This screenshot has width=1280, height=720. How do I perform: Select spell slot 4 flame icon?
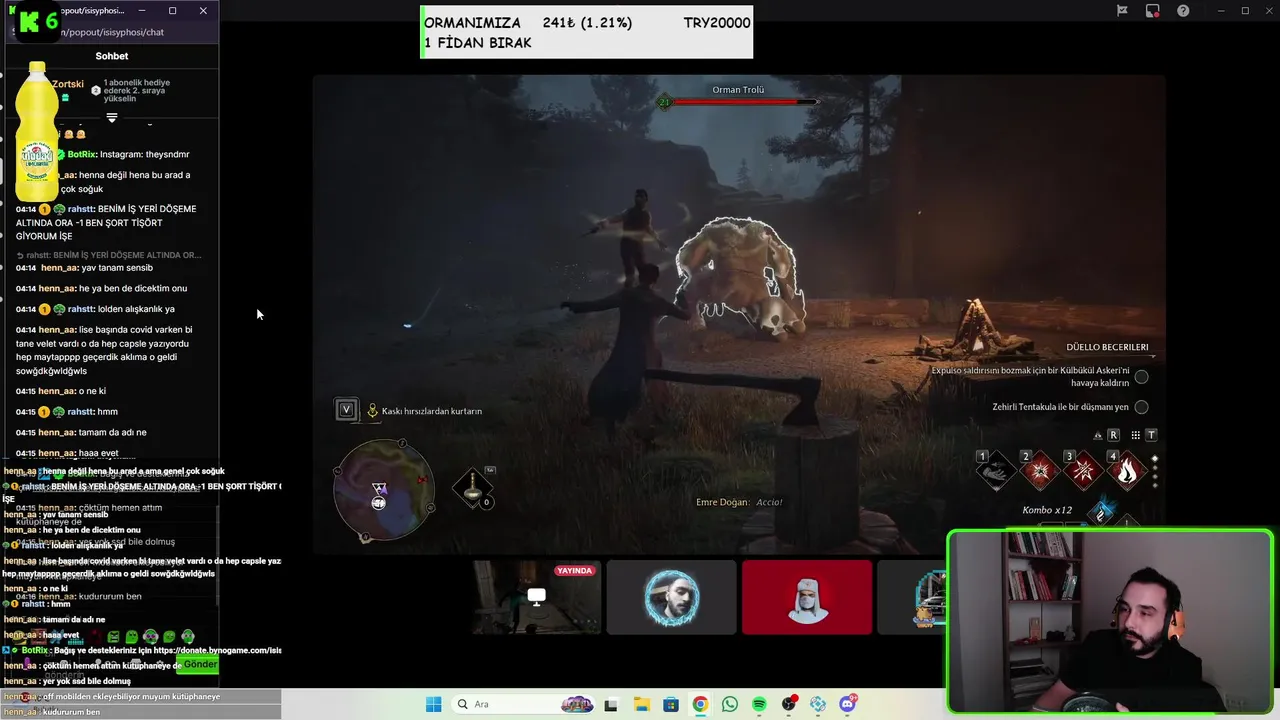pyautogui.click(x=1127, y=470)
